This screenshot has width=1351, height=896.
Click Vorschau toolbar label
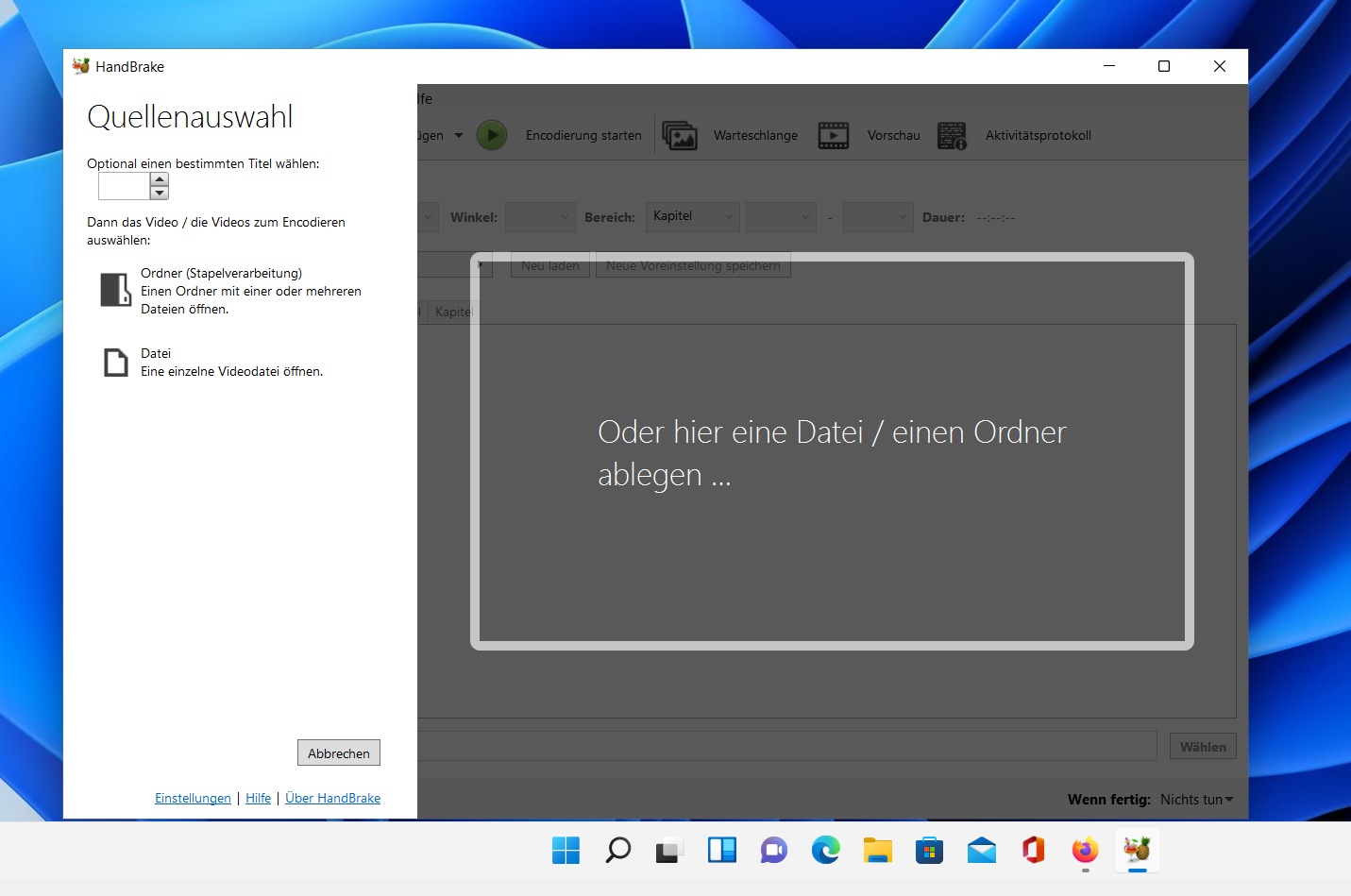(893, 135)
